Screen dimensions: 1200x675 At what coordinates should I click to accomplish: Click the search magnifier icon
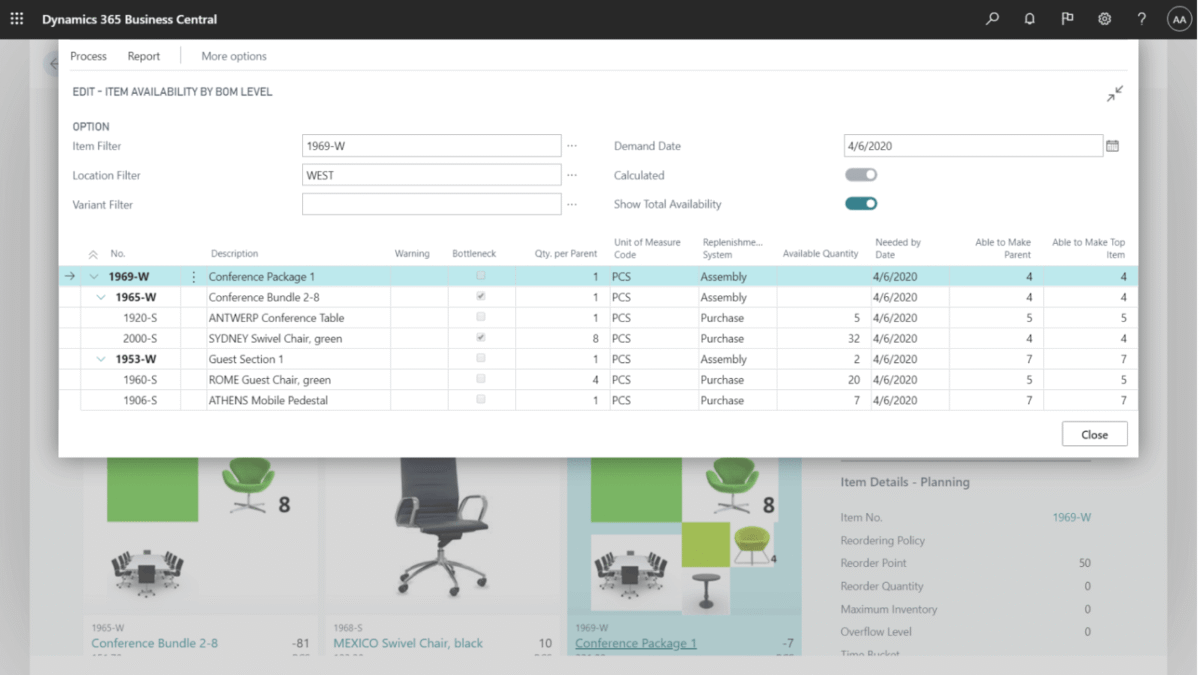pyautogui.click(x=992, y=18)
